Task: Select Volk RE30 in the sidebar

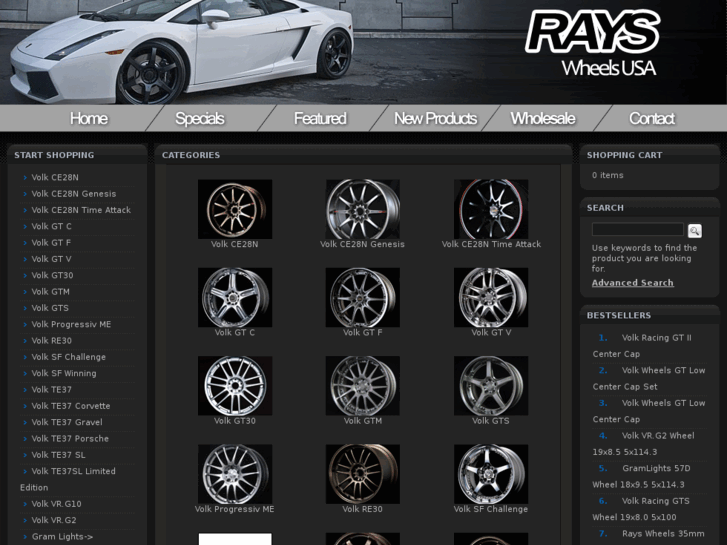Action: coord(51,340)
